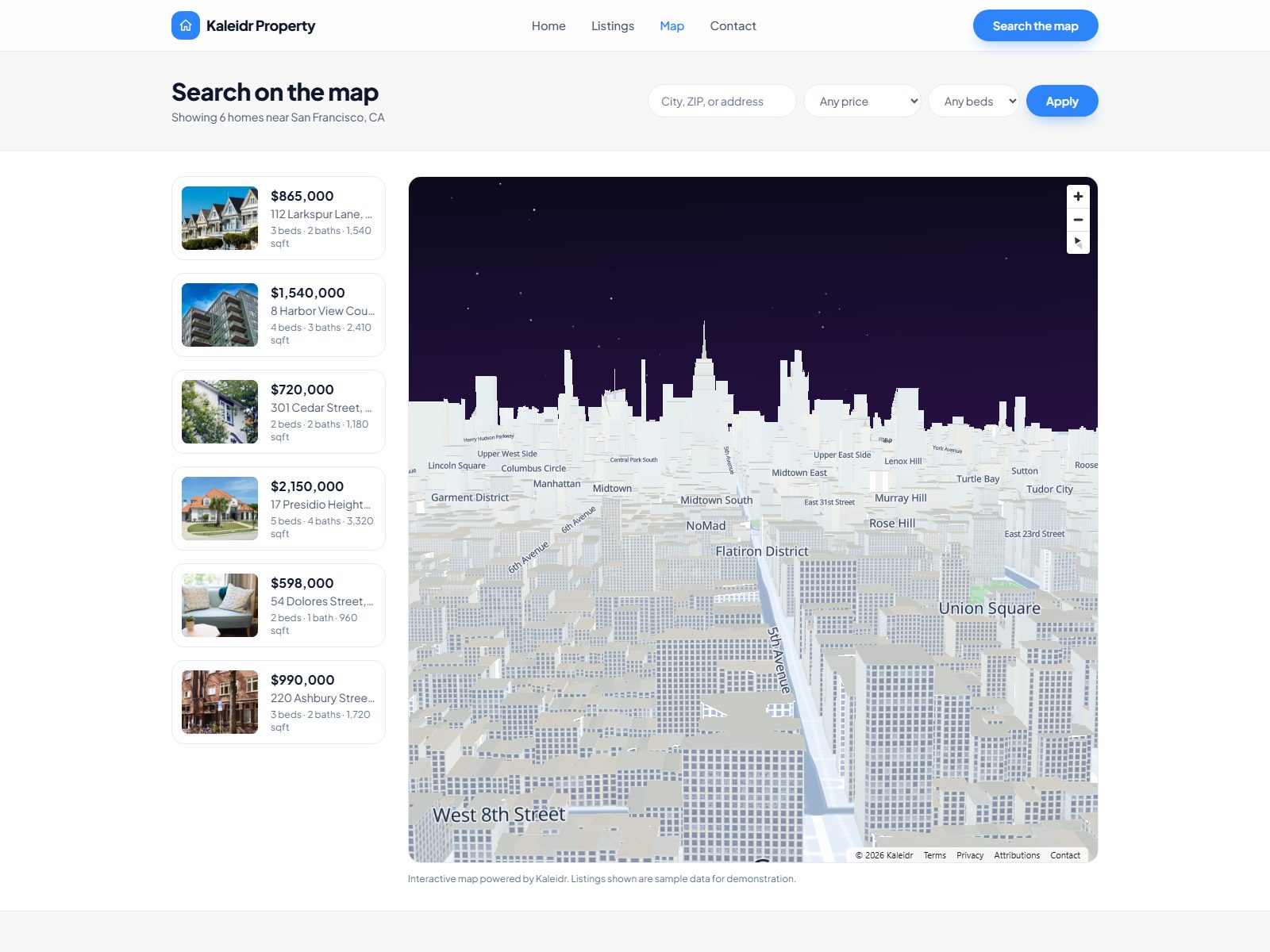Click the Midtown East map label
Viewport: 1270px width, 952px height.
coord(799,473)
